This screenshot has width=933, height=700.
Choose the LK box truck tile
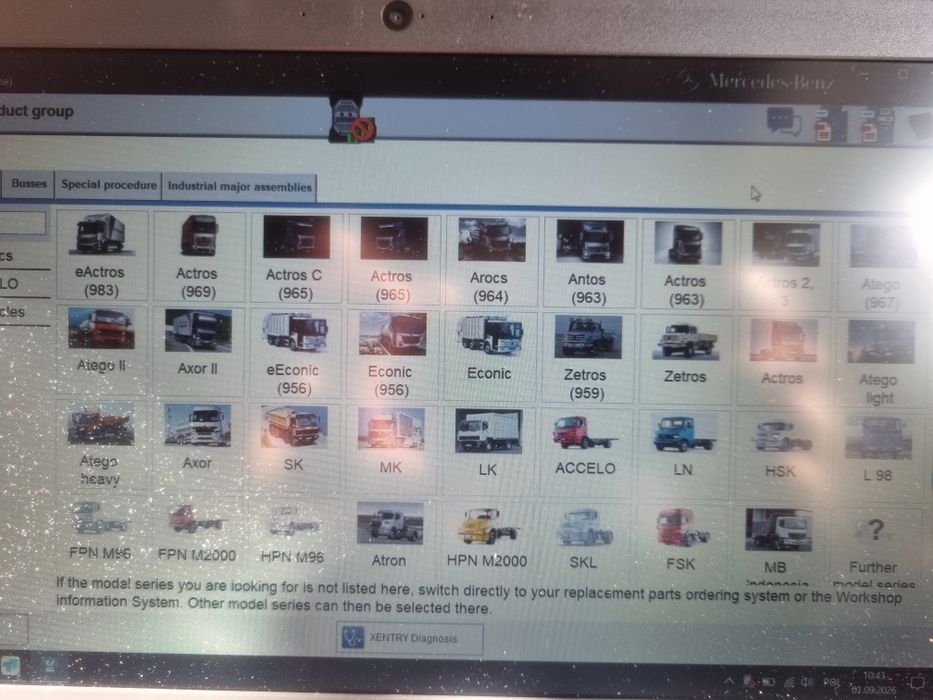[x=488, y=450]
